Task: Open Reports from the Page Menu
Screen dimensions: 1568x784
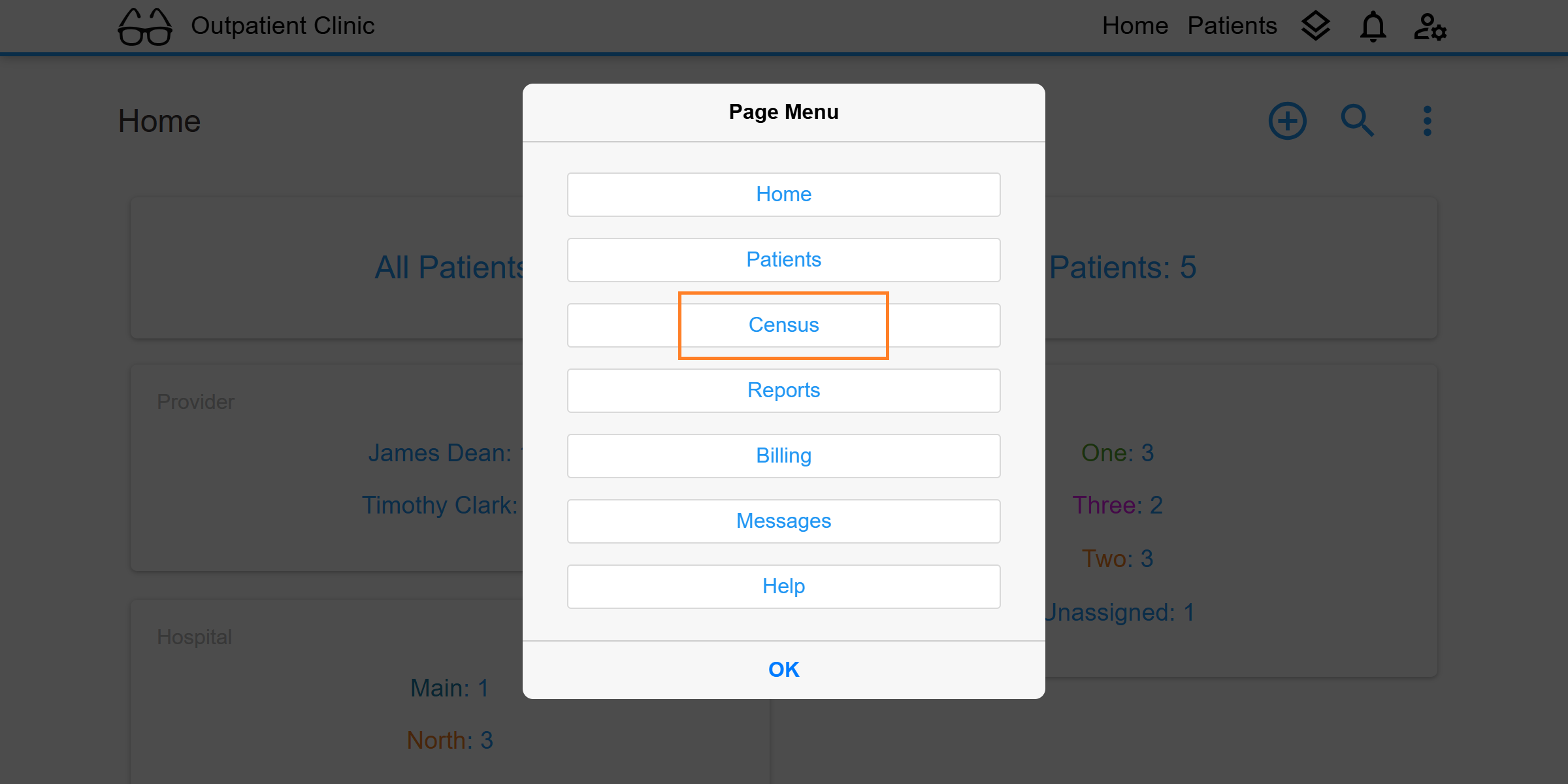Action: [x=783, y=391]
